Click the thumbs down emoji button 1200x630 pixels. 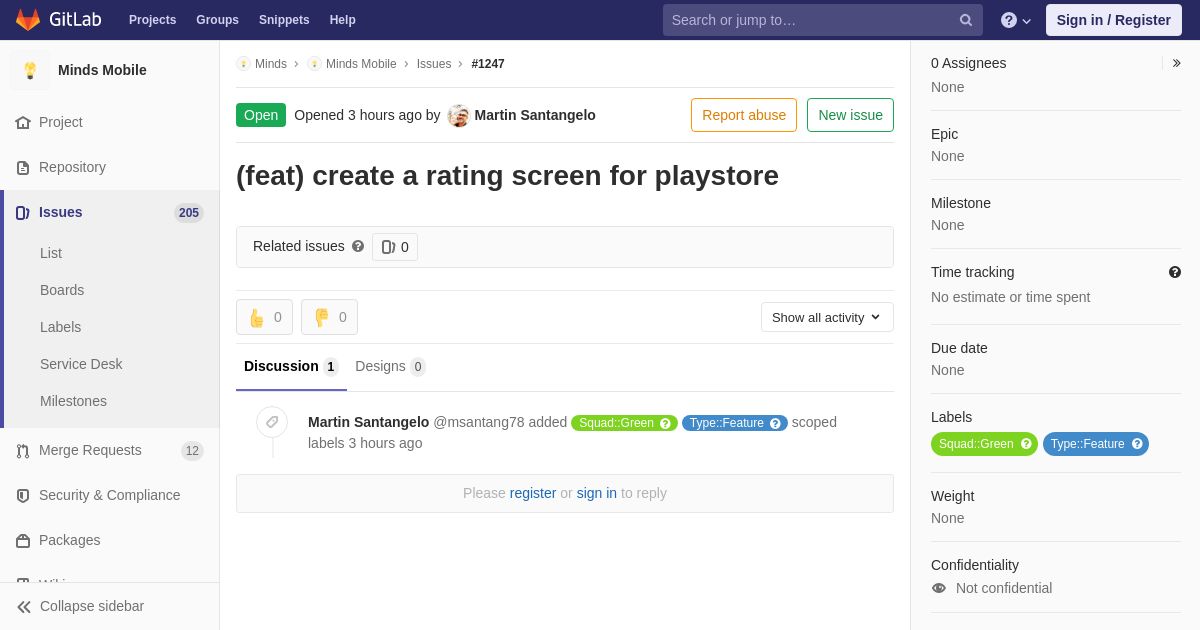[x=329, y=317]
